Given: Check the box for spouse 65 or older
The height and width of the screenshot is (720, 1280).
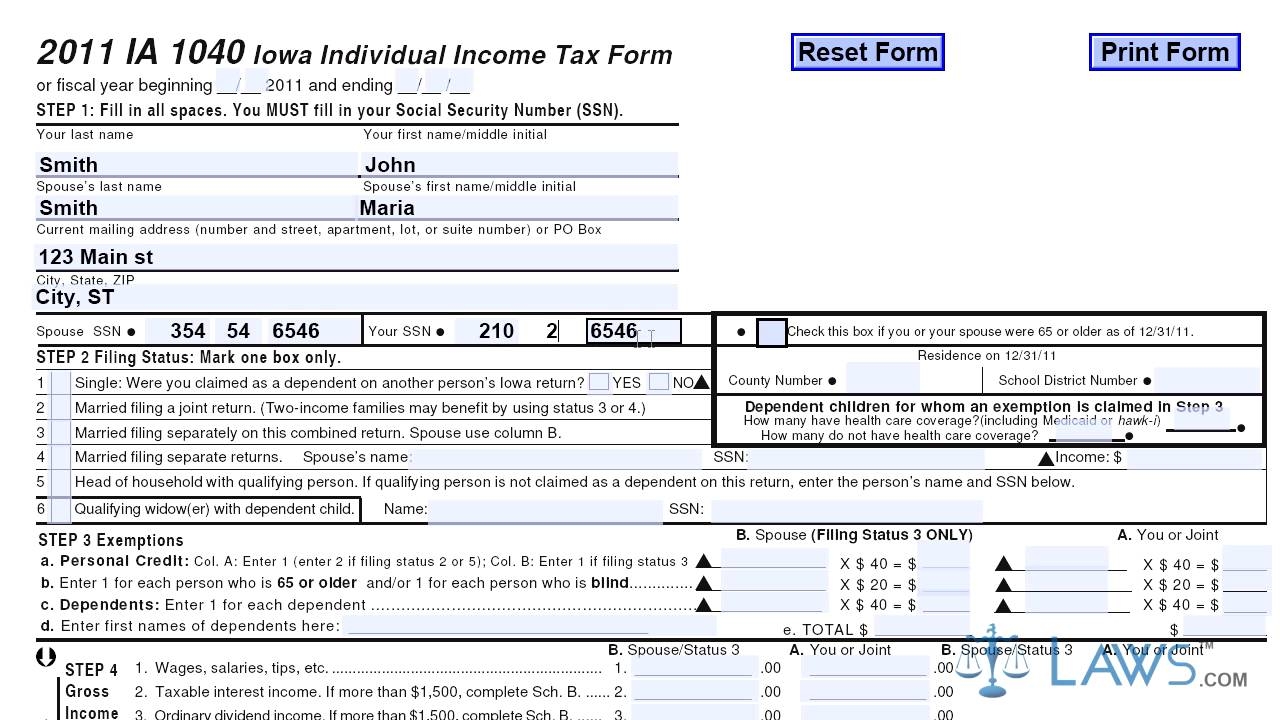Looking at the screenshot, I should [x=771, y=332].
